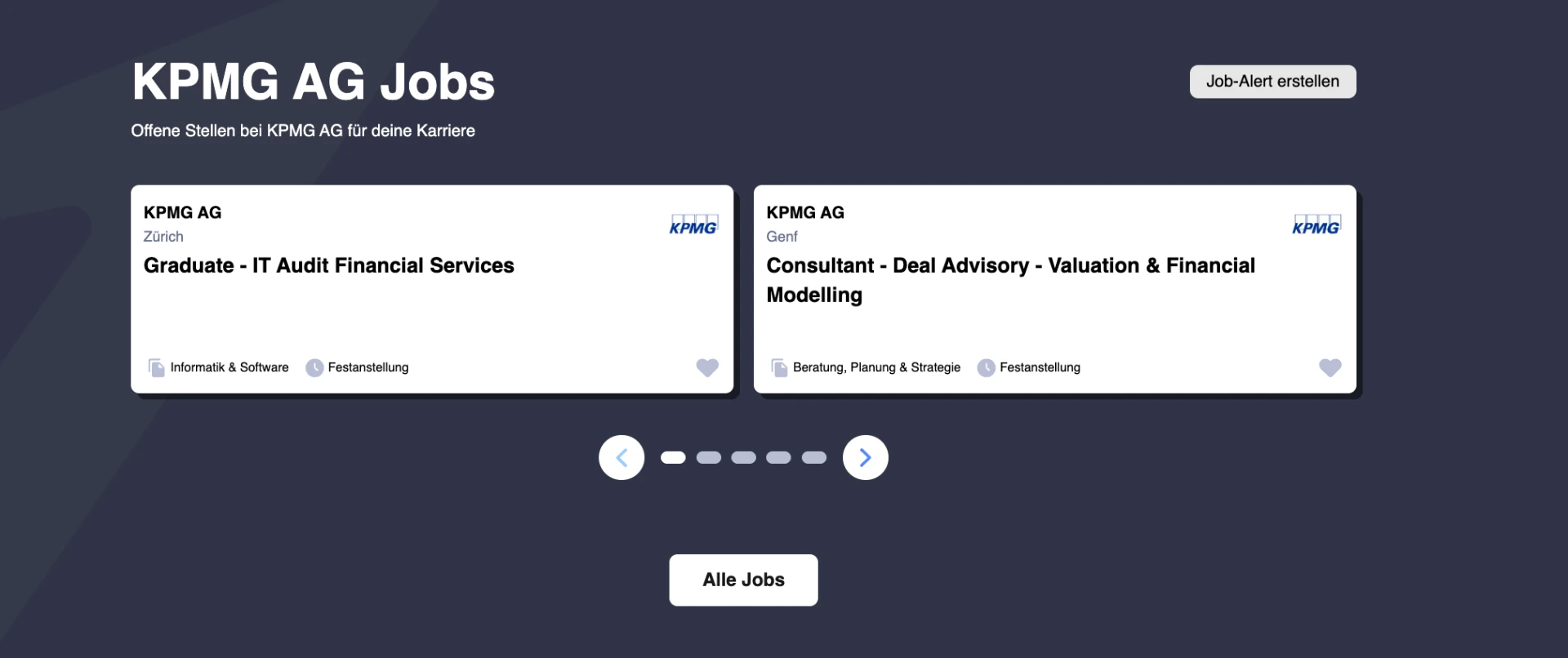Select the first carousel pagination dot
This screenshot has height=658, width=1568.
pos(673,457)
